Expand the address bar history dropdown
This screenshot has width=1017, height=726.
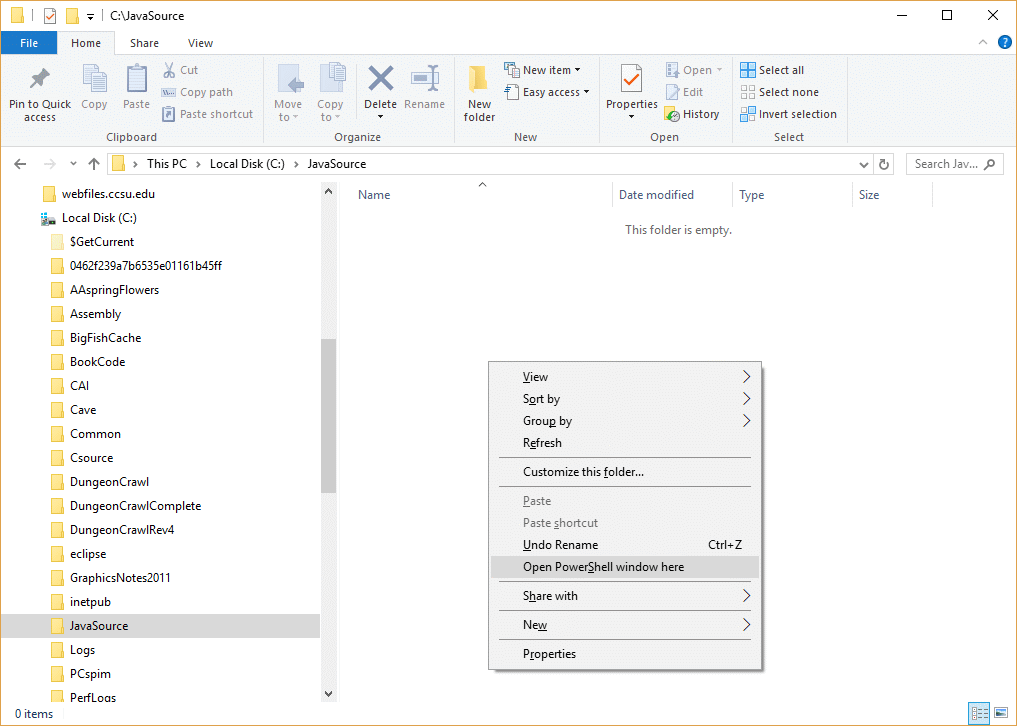coord(864,164)
